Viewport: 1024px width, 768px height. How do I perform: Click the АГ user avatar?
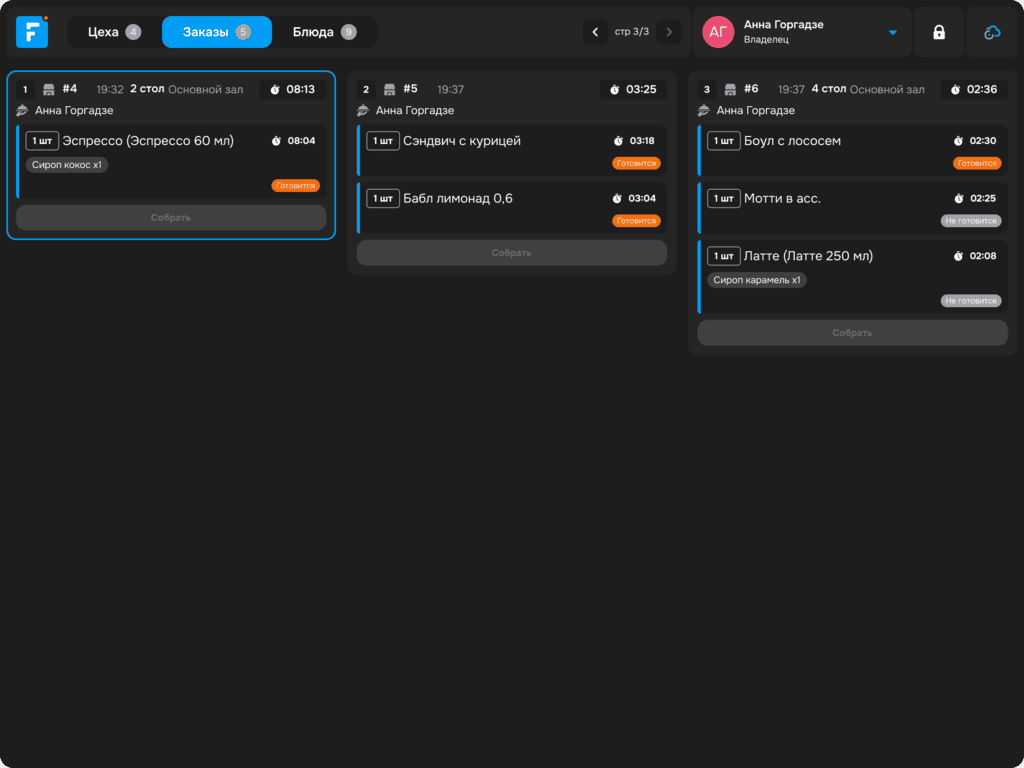[x=718, y=32]
